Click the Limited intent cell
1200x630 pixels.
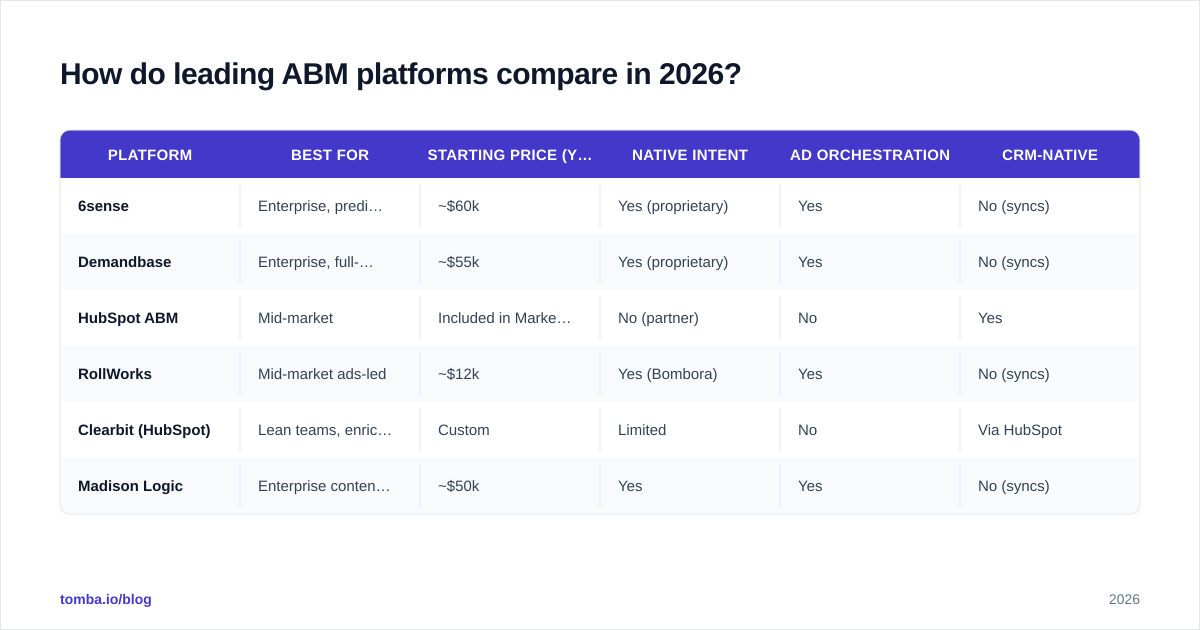[x=690, y=430]
